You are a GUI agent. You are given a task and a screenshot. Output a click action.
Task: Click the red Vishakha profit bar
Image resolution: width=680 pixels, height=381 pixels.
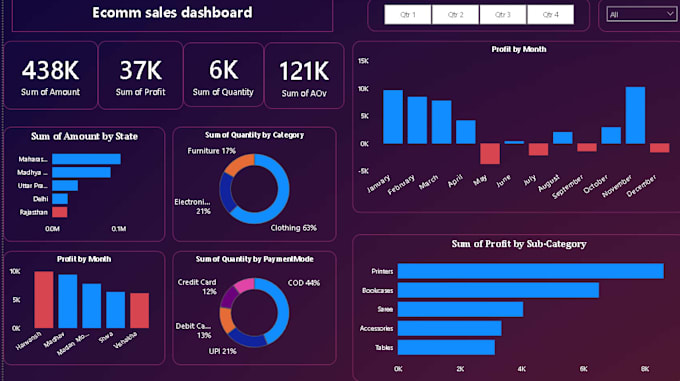(x=140, y=310)
